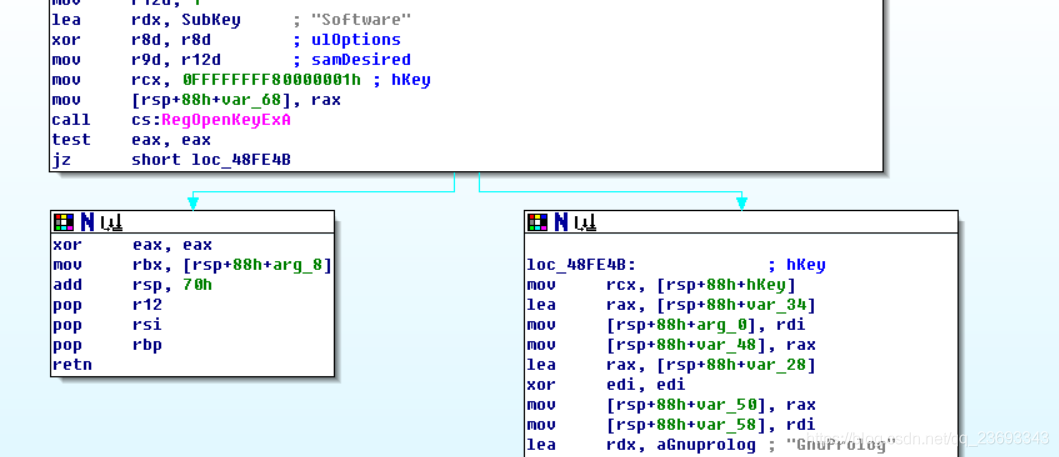Select the retn instruction
The image size is (1059, 457).
pyautogui.click(x=72, y=365)
